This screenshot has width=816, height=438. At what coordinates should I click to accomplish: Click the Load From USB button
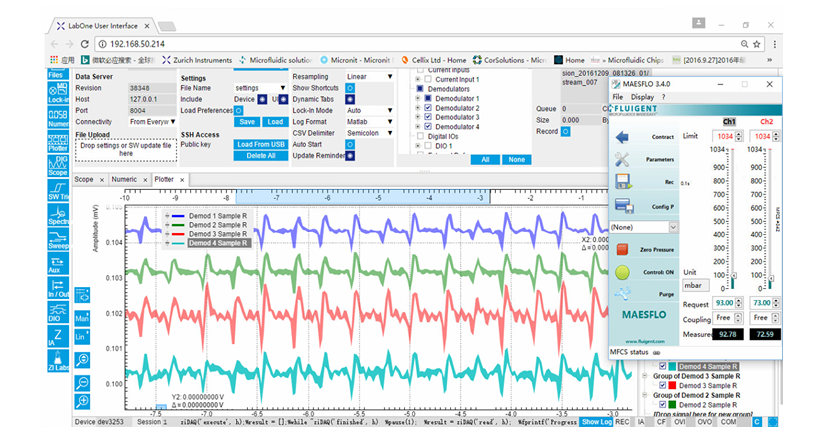click(261, 144)
